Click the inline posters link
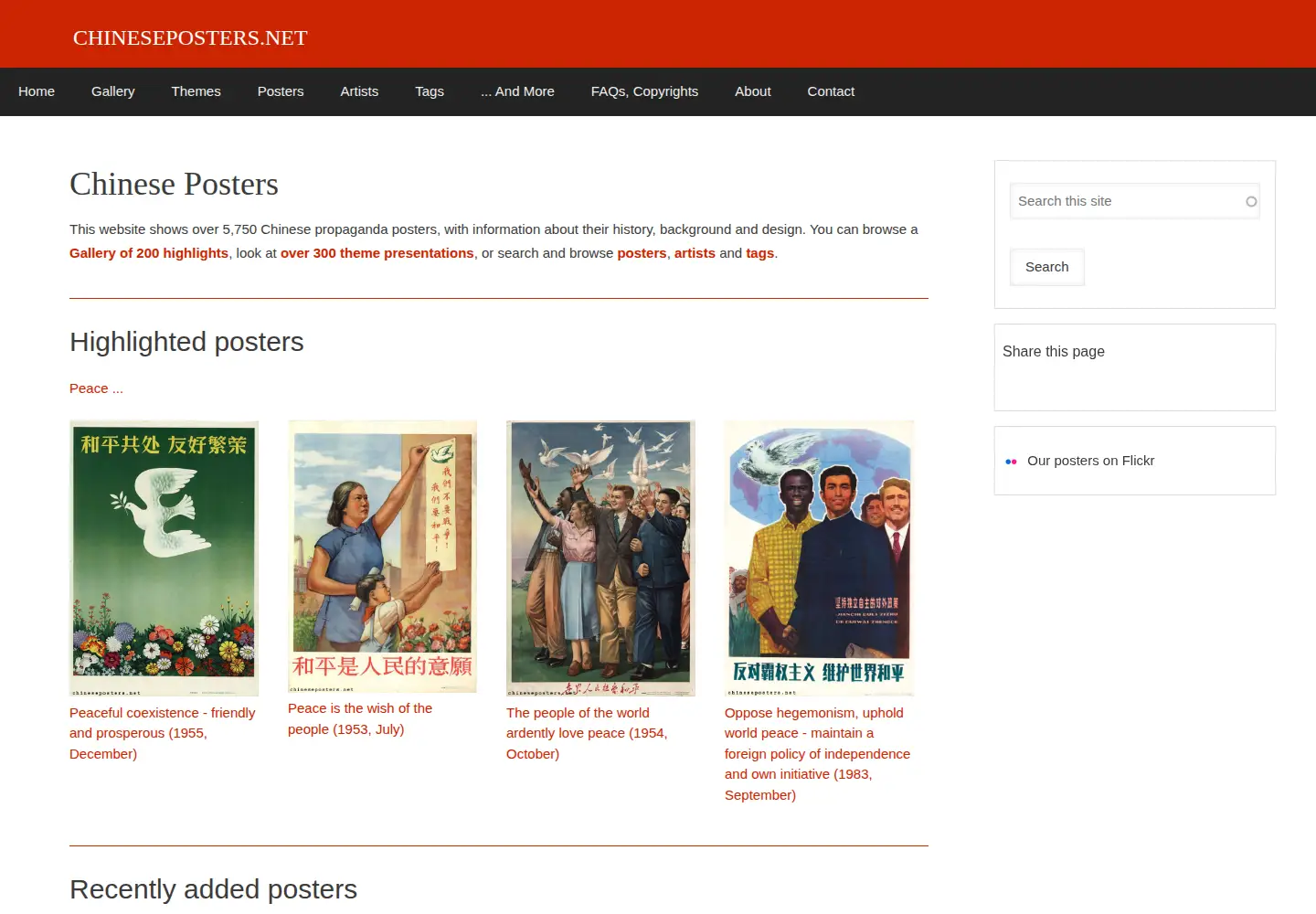 [x=642, y=253]
